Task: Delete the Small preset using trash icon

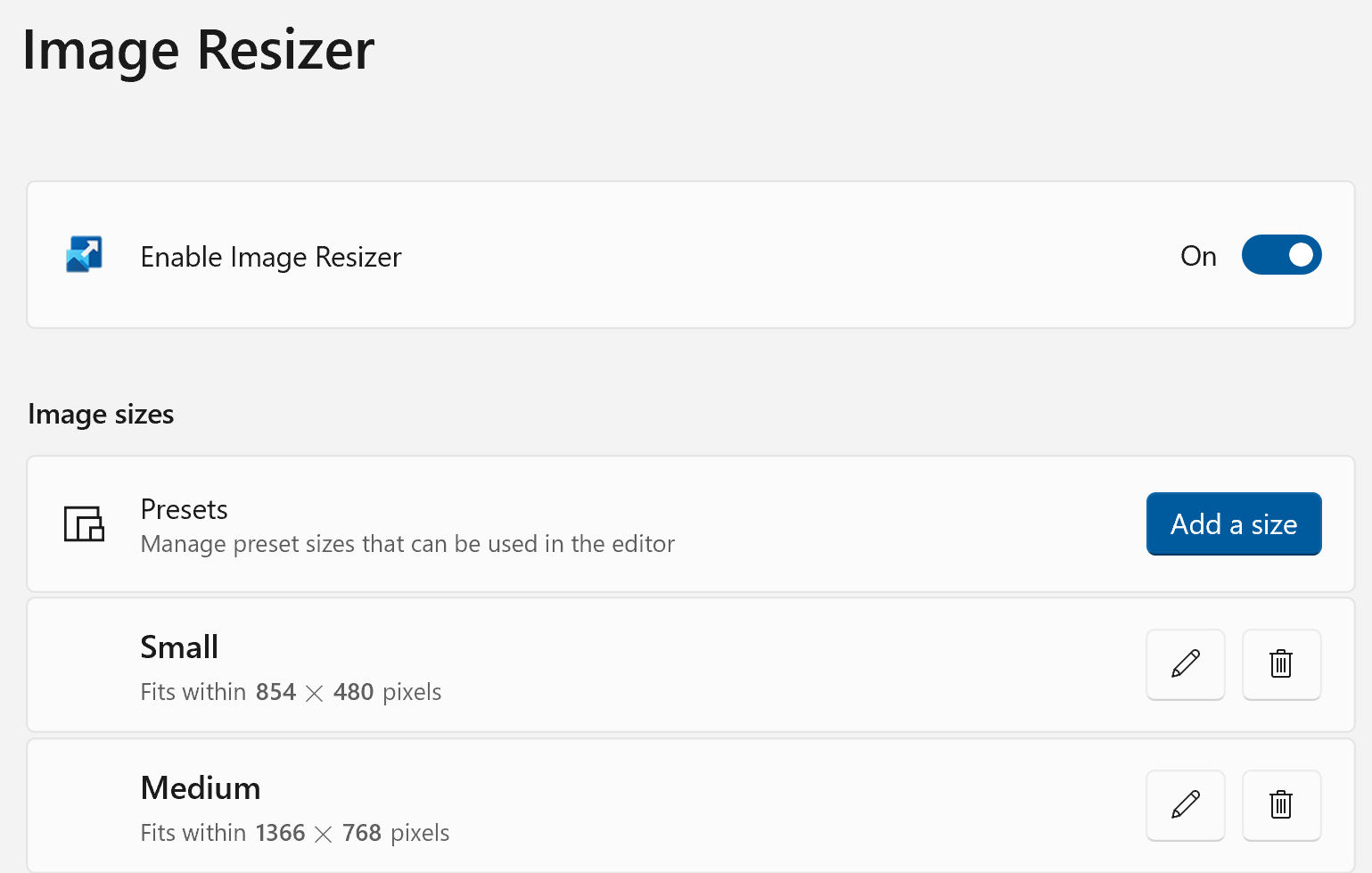Action: [x=1281, y=664]
